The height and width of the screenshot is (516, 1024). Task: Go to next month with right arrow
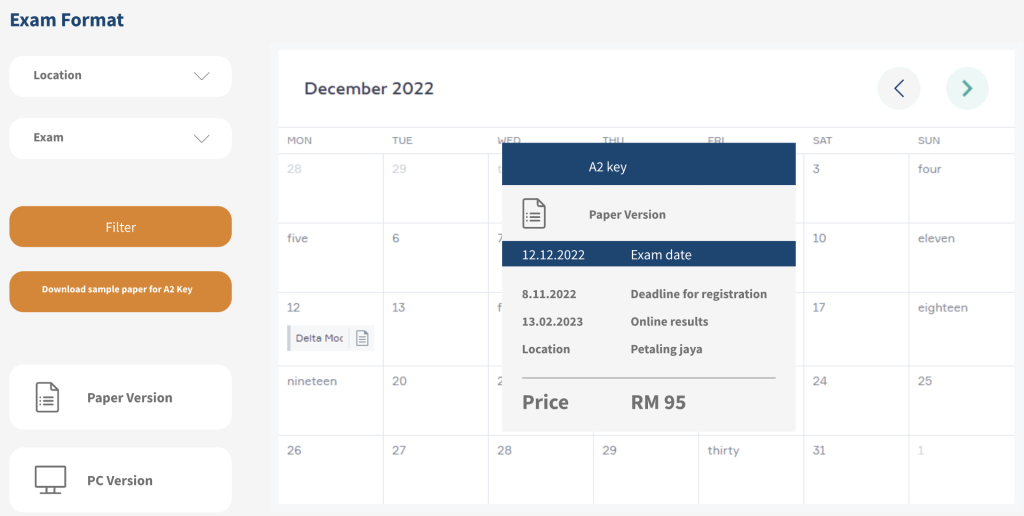point(967,89)
